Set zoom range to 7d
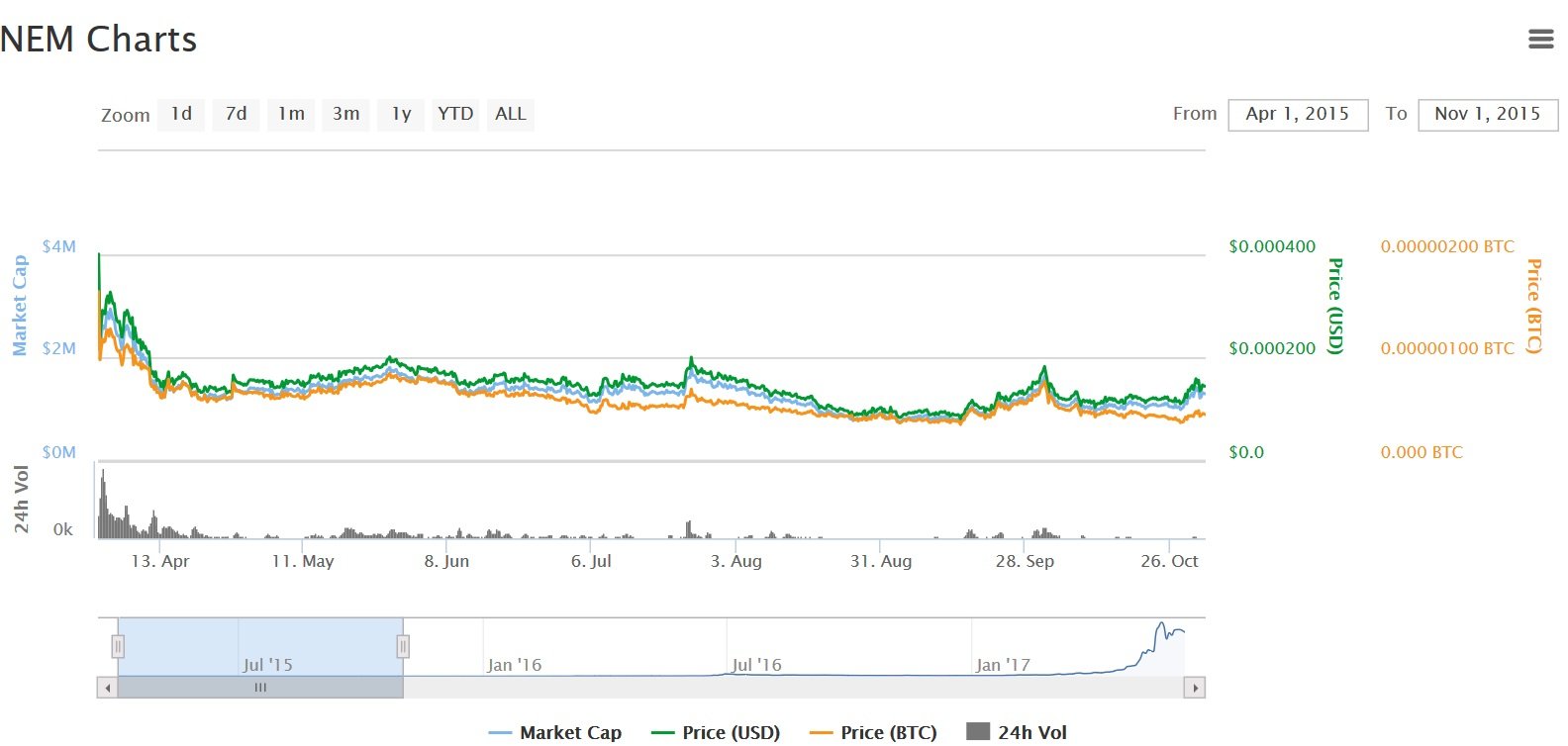The height and width of the screenshot is (746, 1568). tap(236, 115)
